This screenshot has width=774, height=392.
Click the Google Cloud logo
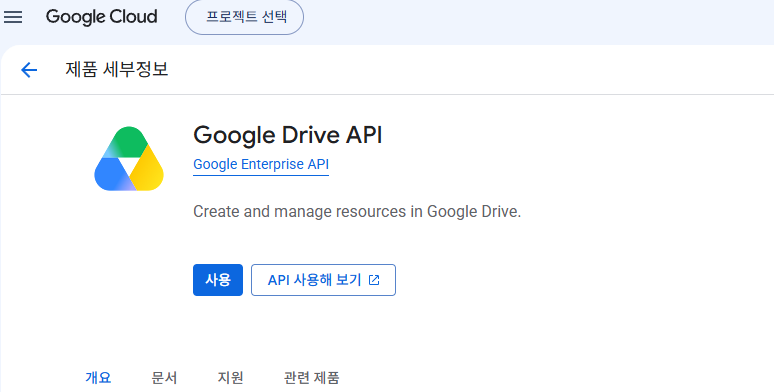102,17
